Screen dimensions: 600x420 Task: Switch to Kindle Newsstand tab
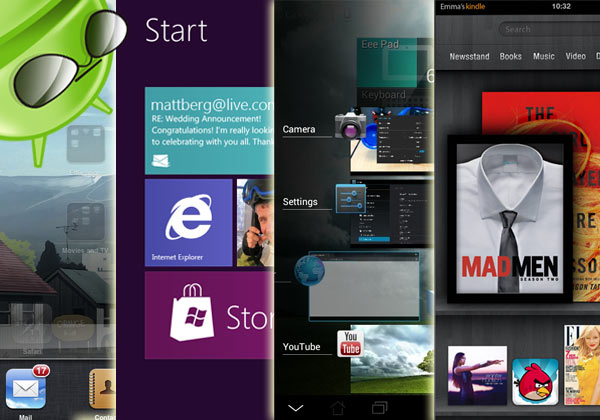[470, 57]
